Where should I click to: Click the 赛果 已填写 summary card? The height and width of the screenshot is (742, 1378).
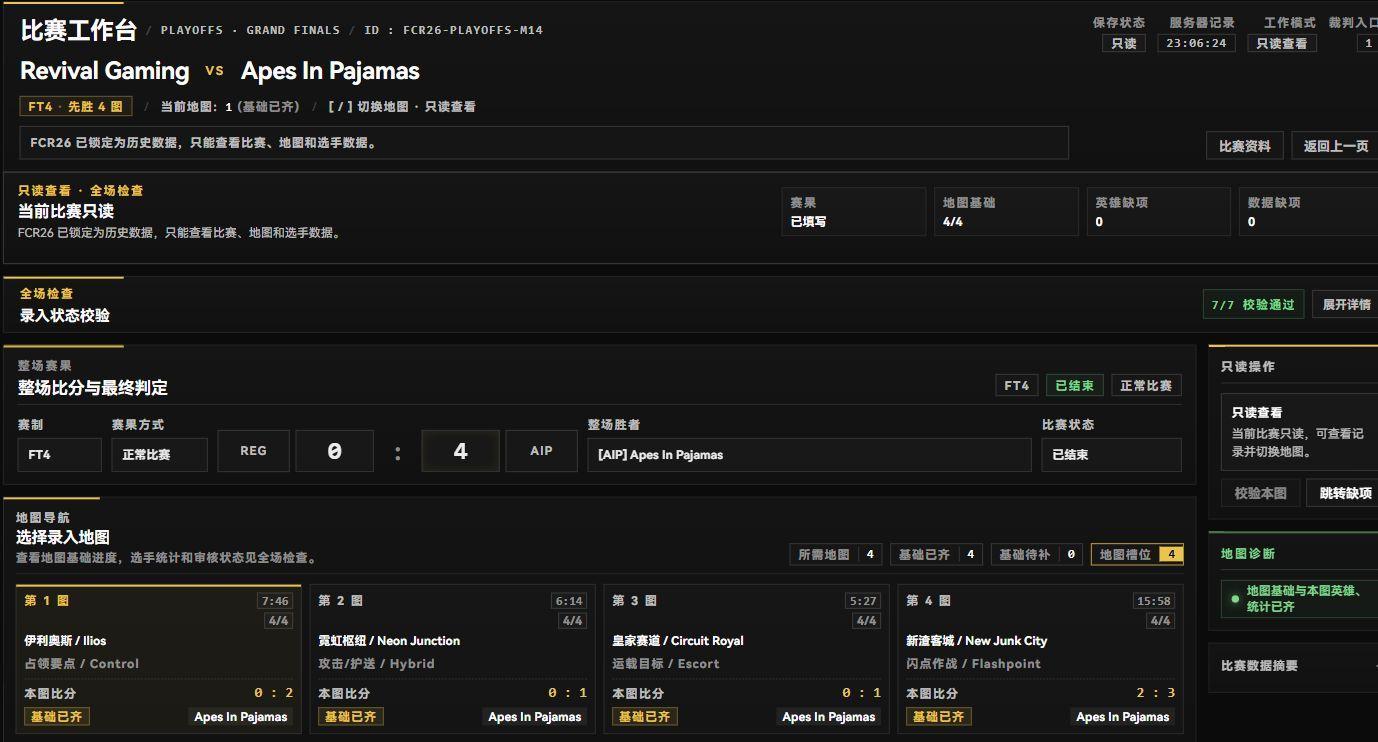(x=853, y=212)
